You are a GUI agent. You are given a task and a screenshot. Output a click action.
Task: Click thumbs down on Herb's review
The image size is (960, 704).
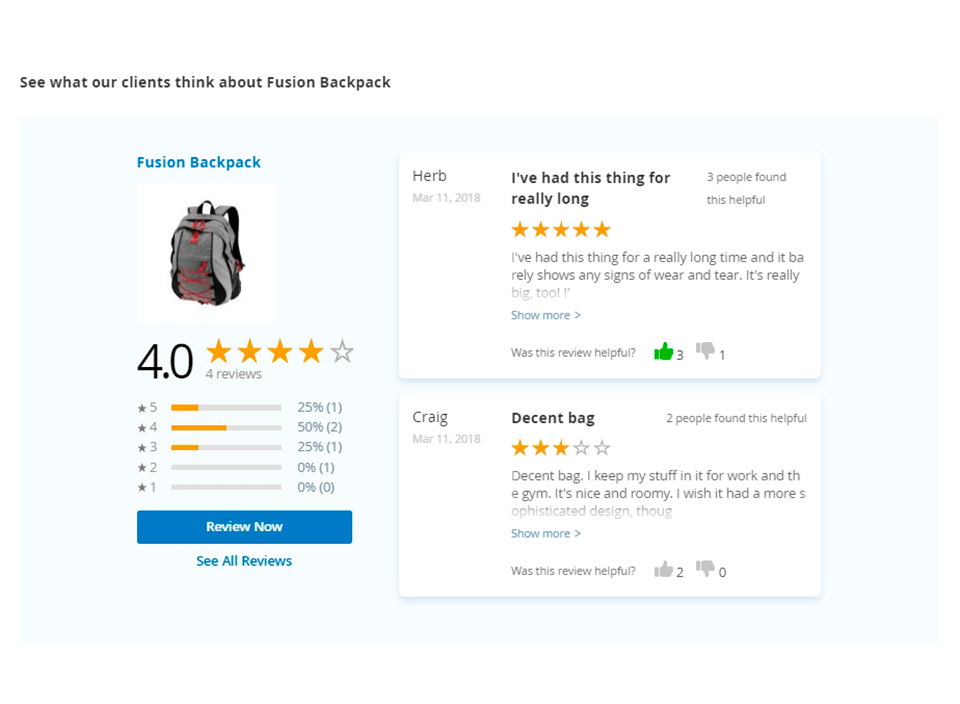[x=705, y=351]
